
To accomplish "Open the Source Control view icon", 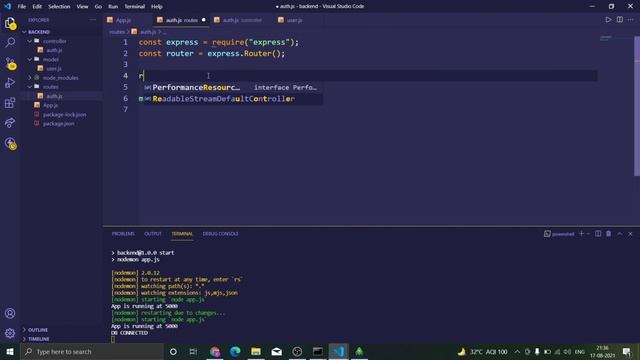I will click(x=10, y=63).
